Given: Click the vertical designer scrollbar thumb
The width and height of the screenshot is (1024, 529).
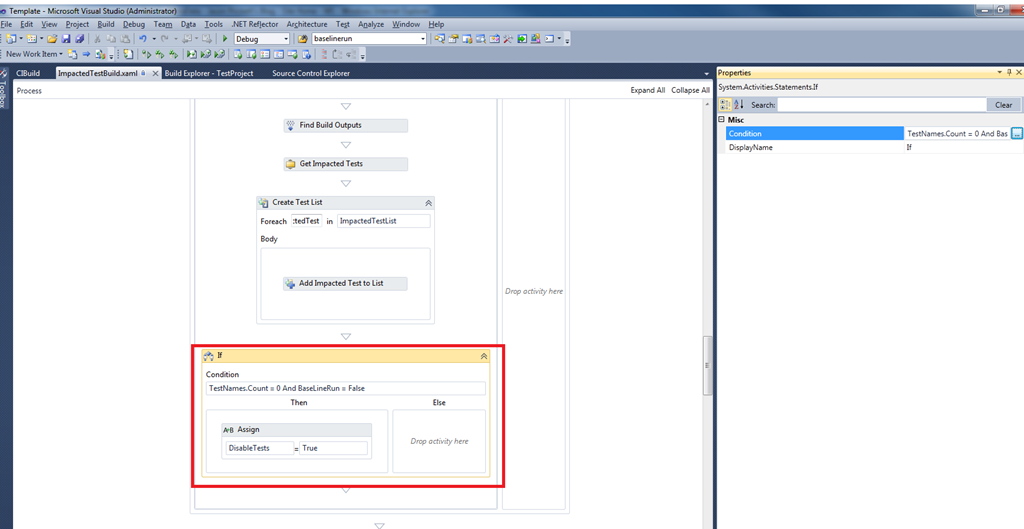Looking at the screenshot, I should coord(707,366).
